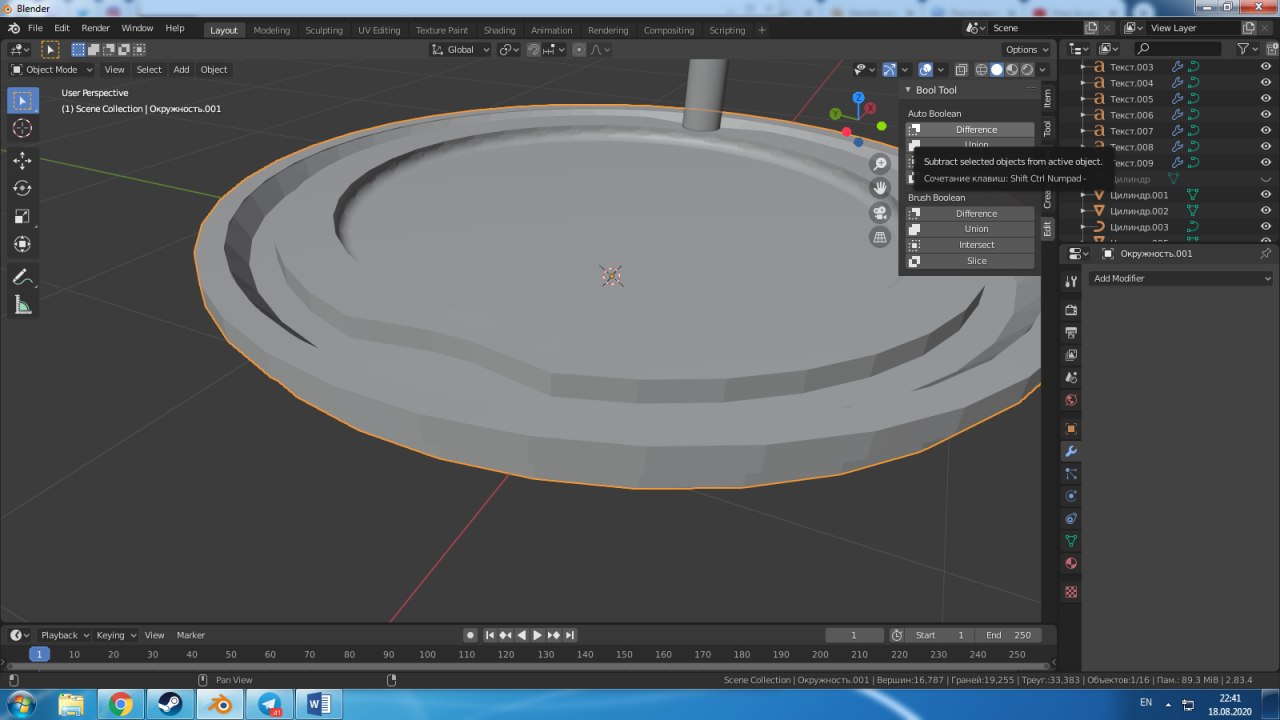Click frame 100 on the timeline ruler
This screenshot has width=1280, height=720.
427,654
